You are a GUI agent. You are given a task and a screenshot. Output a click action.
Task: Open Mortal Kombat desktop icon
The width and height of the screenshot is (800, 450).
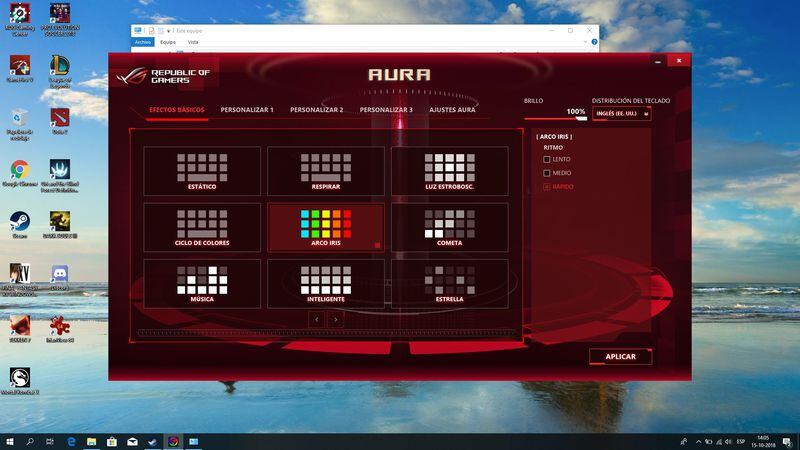20,381
